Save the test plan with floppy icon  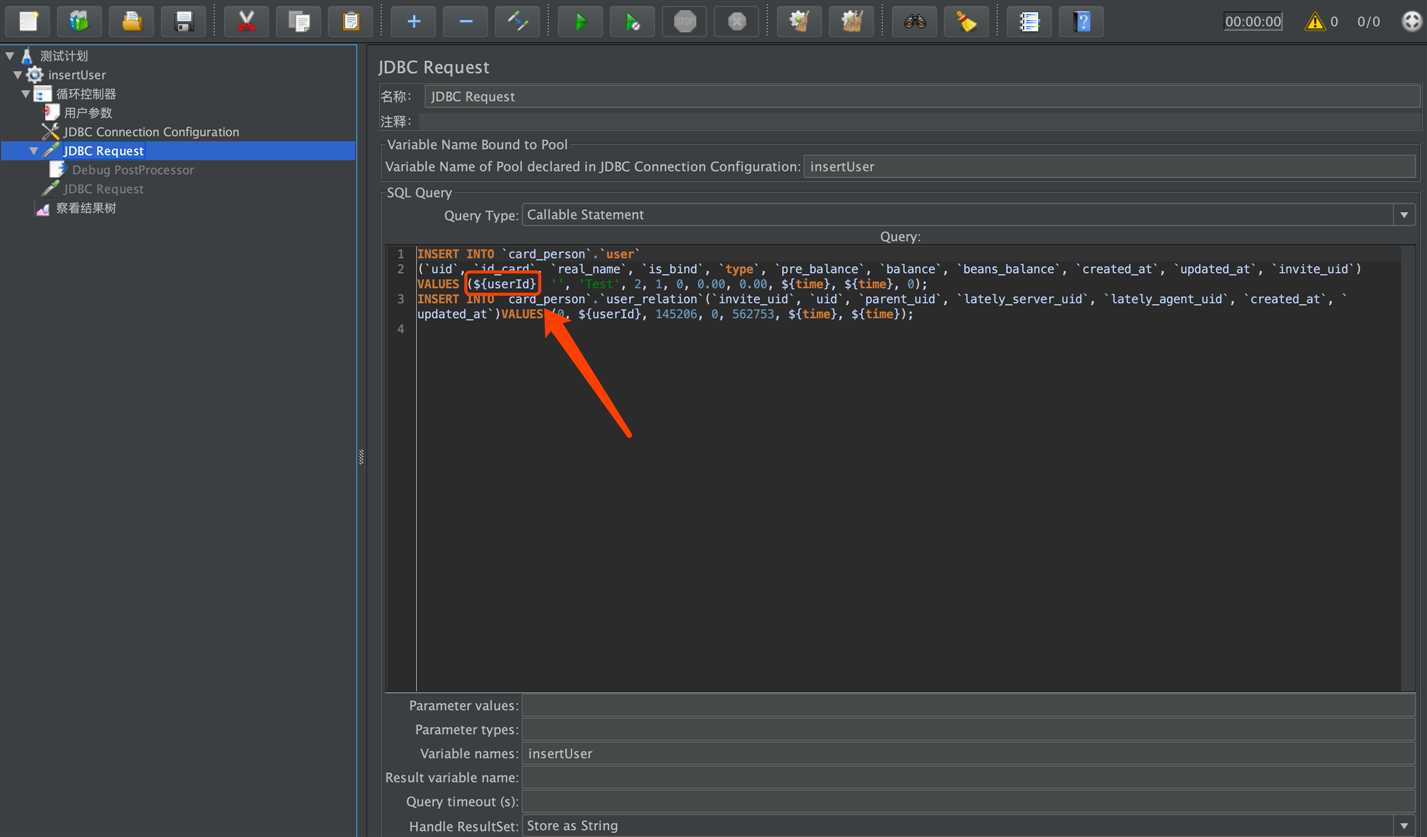pos(184,21)
